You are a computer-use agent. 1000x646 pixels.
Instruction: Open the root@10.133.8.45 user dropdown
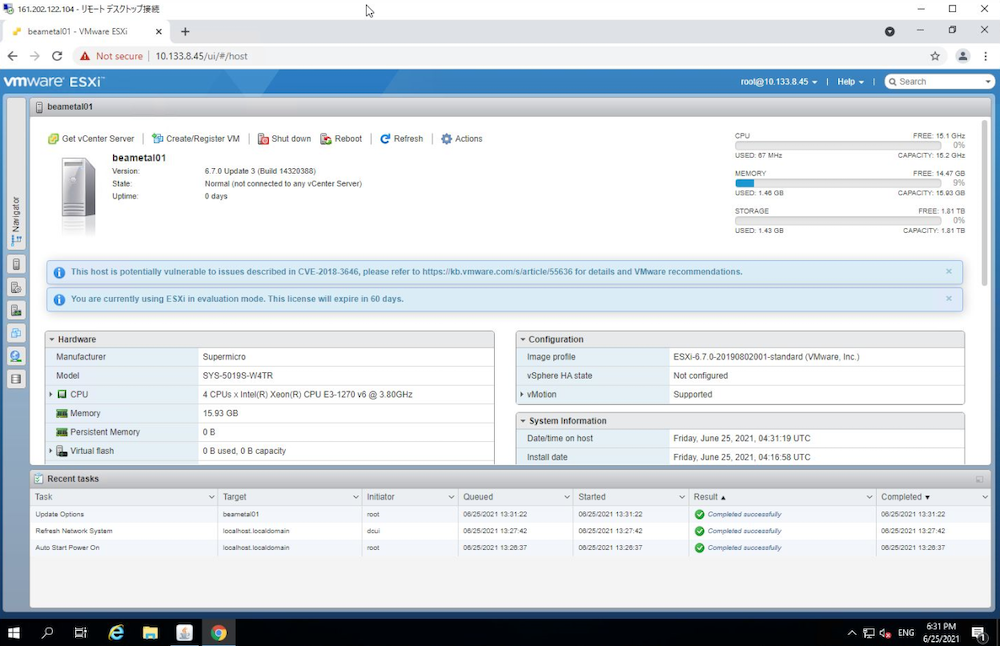point(778,82)
